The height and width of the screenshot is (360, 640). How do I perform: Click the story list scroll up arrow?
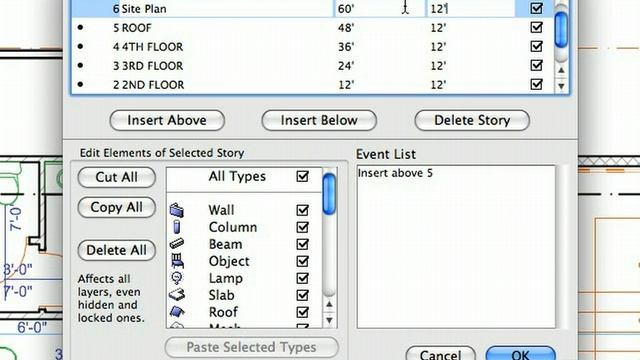561,70
